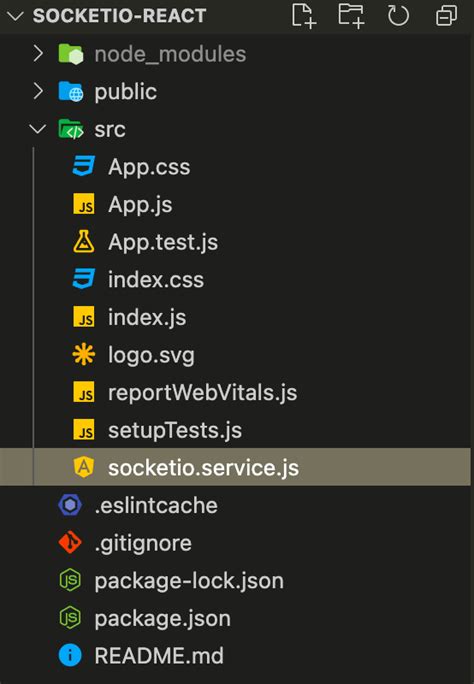Viewport: 474px width, 684px height.
Task: Click the CSS icon beside index.css
Action: click(x=84, y=279)
